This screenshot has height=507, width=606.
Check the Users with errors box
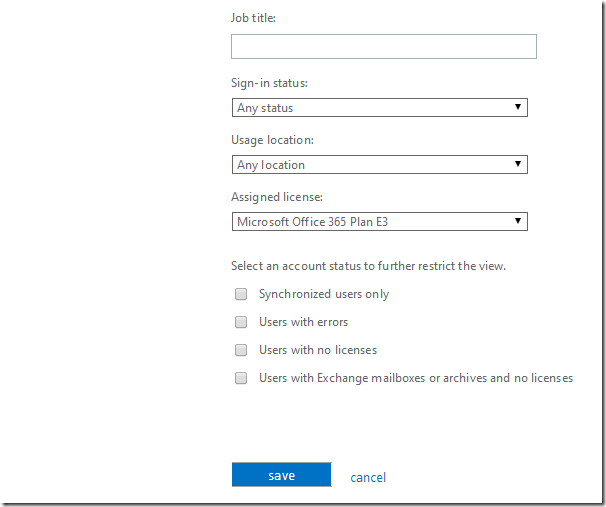click(241, 322)
